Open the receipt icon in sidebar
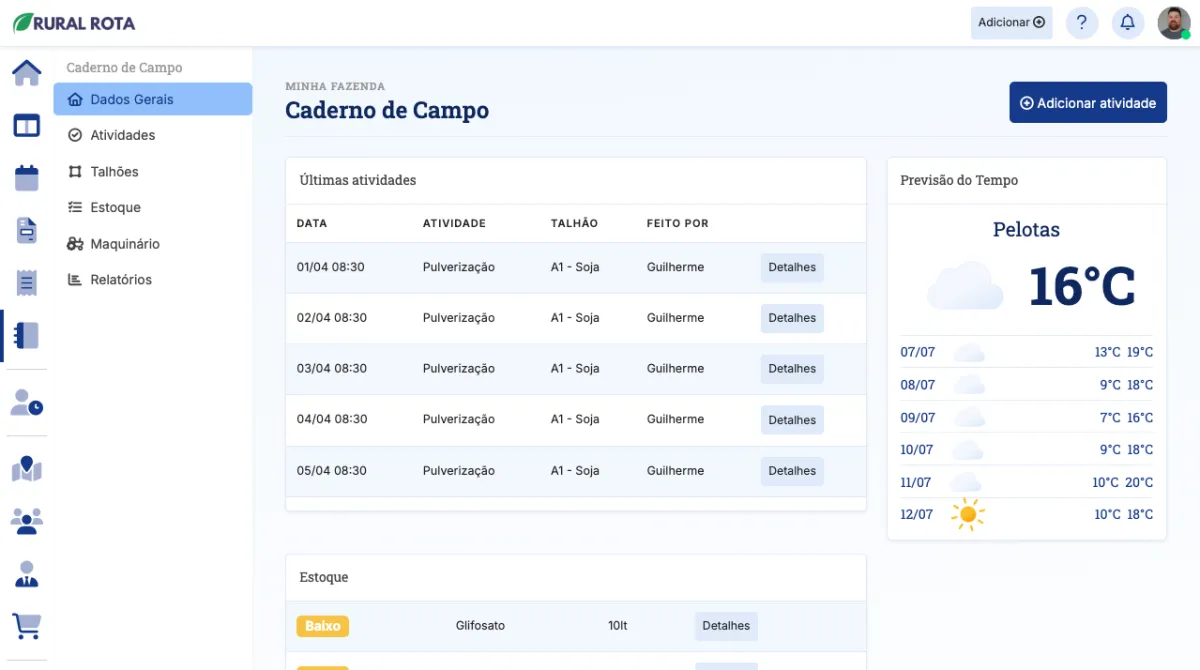 (x=27, y=283)
